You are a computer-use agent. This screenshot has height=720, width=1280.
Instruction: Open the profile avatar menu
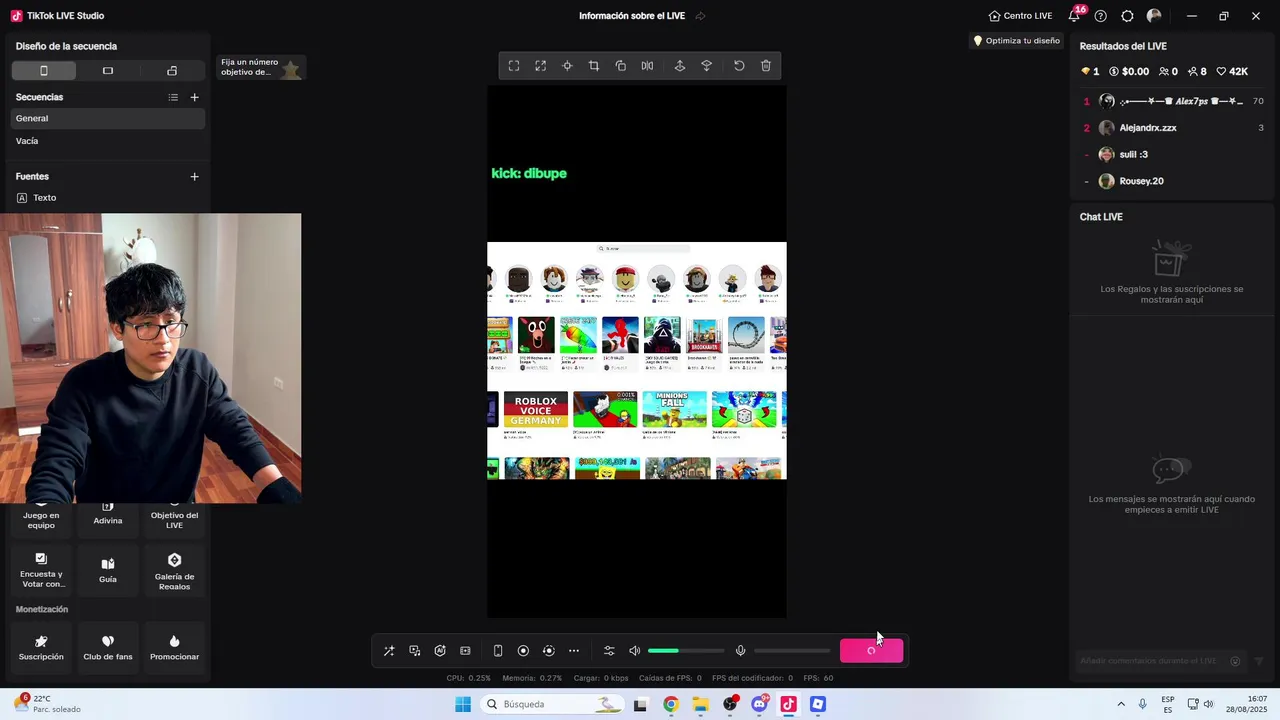point(1154,16)
